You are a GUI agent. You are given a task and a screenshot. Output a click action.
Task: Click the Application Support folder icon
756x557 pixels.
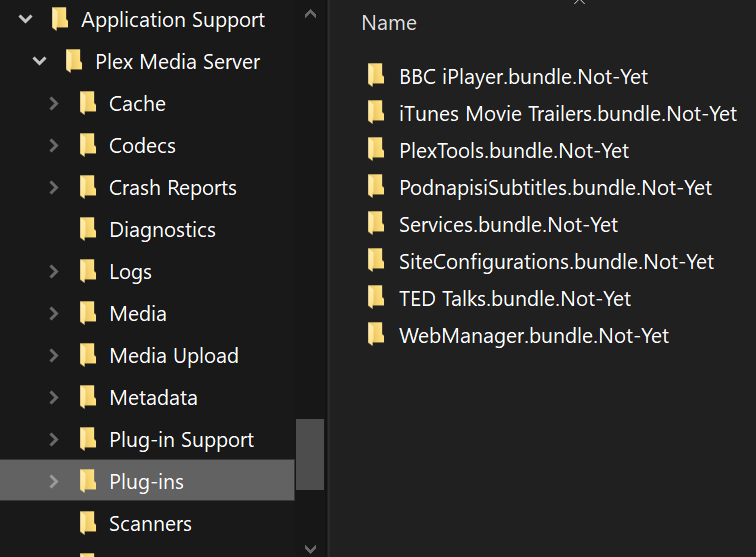tap(60, 19)
